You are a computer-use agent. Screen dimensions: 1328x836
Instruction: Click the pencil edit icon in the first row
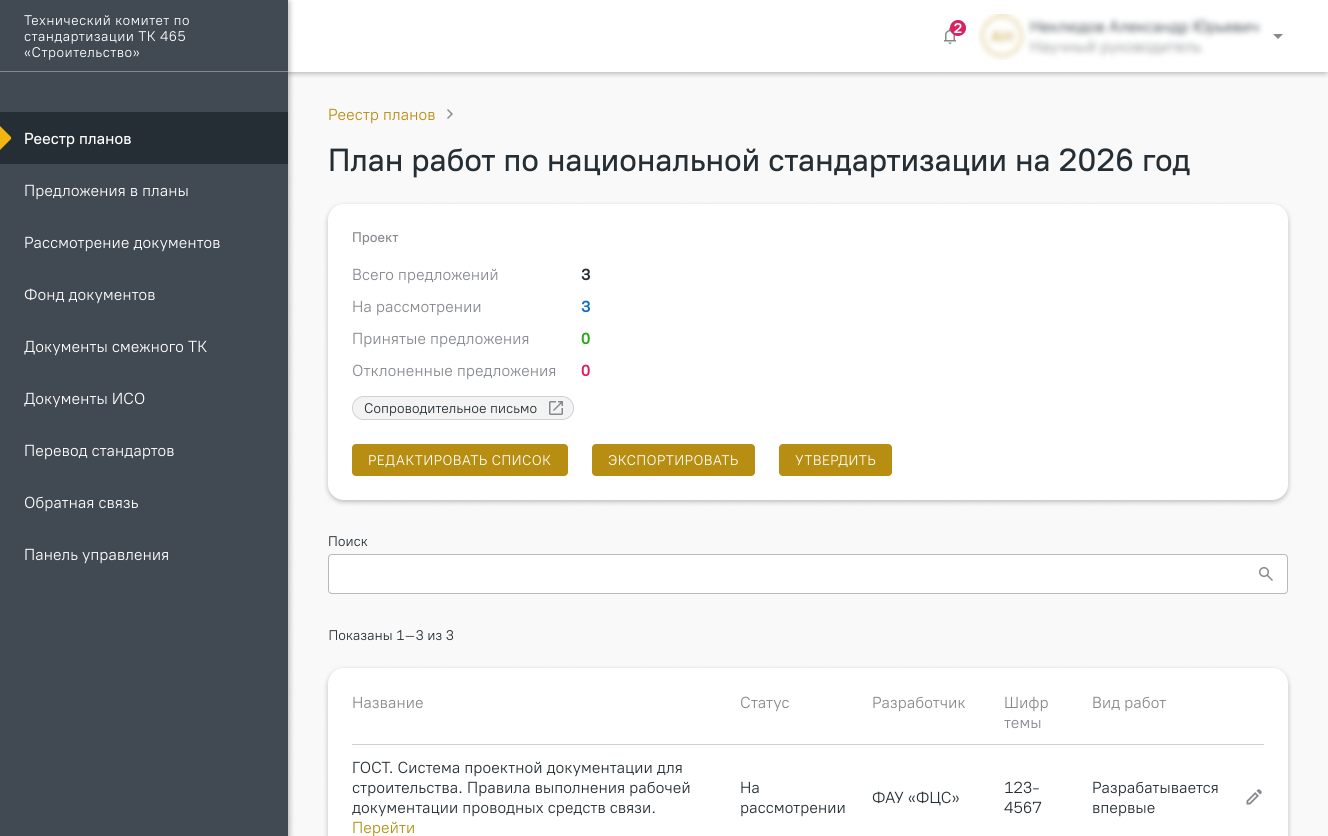(1254, 797)
